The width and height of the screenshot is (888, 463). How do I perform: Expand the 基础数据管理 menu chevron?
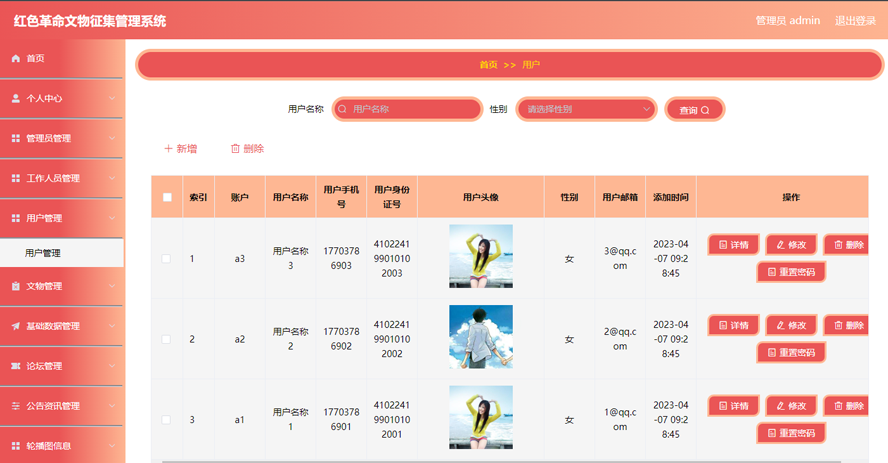click(x=112, y=326)
